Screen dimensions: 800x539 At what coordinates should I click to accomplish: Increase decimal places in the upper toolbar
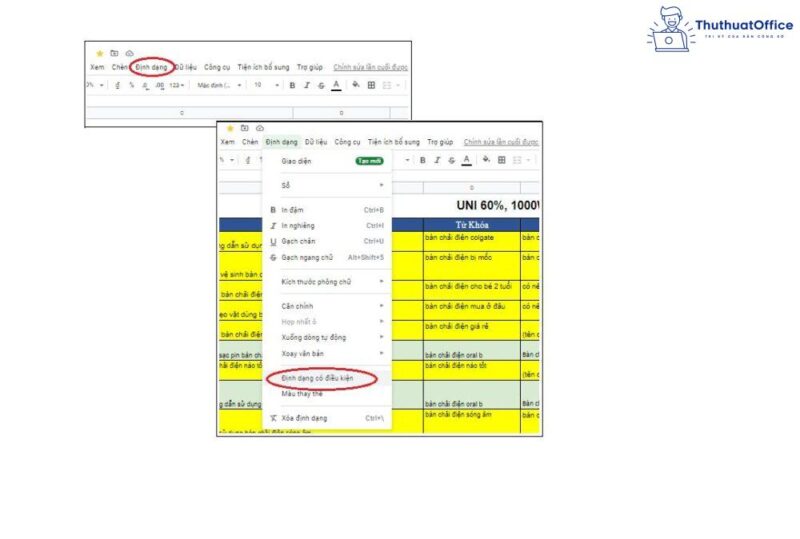click(160, 85)
